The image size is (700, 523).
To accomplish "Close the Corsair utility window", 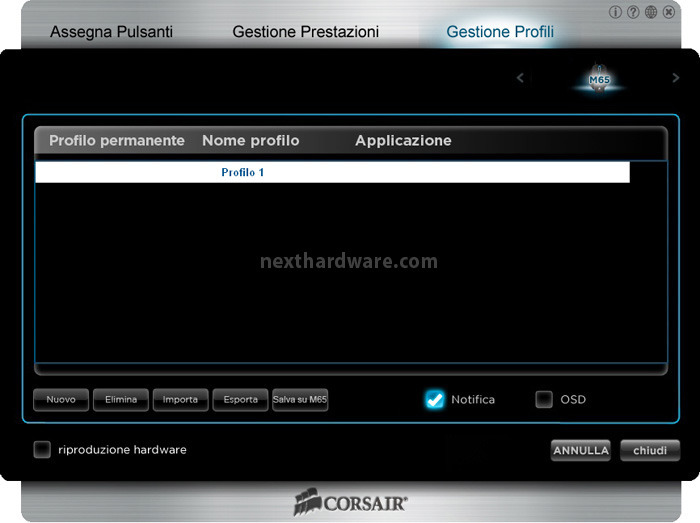I will tap(669, 12).
